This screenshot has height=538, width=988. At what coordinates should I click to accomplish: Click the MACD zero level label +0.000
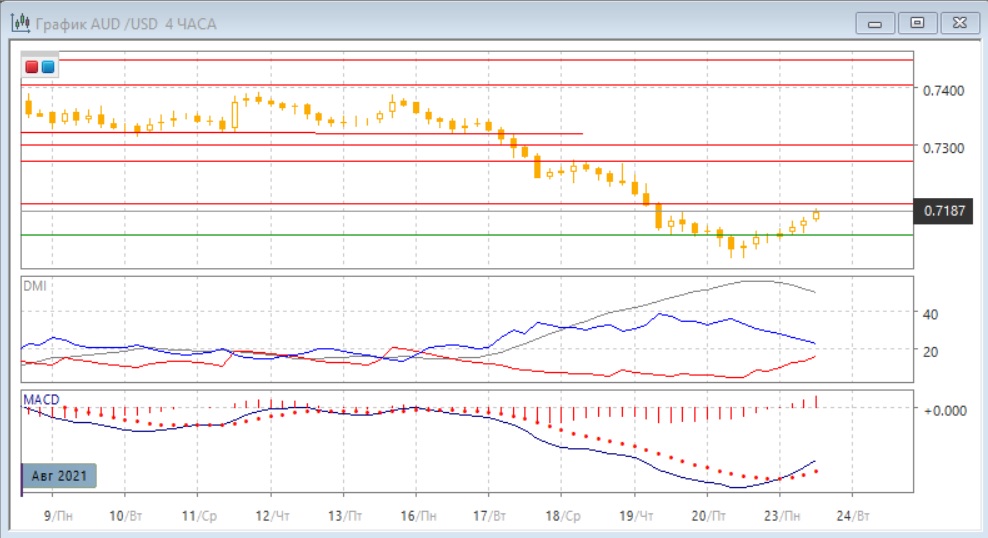[943, 410]
